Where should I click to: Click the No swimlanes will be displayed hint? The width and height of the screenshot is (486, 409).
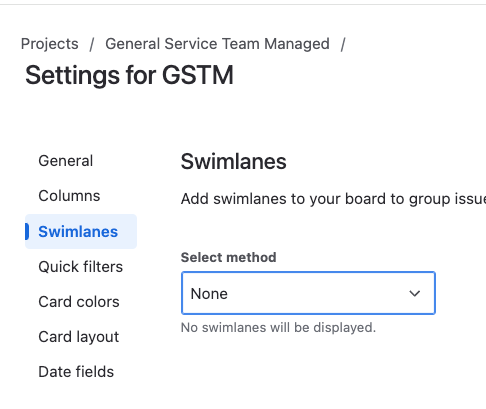coord(278,328)
